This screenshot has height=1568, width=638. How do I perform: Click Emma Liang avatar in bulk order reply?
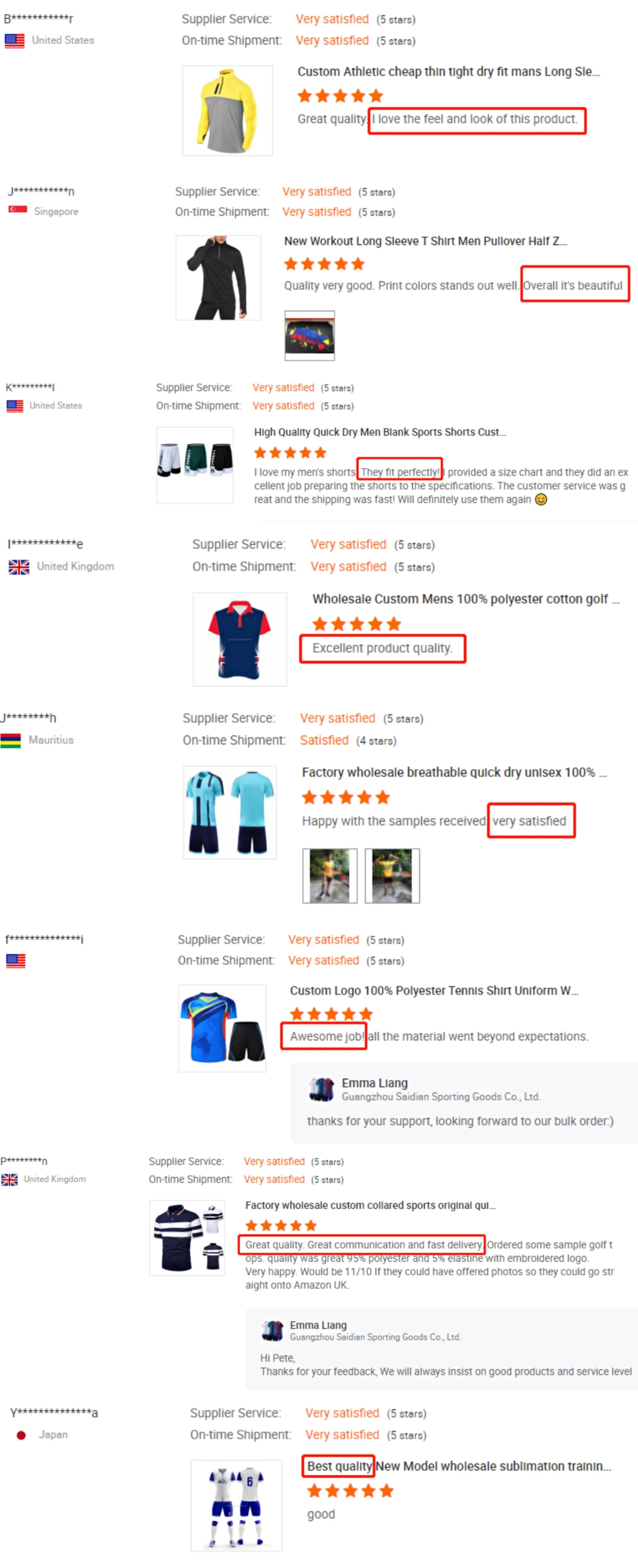pyautogui.click(x=322, y=1089)
